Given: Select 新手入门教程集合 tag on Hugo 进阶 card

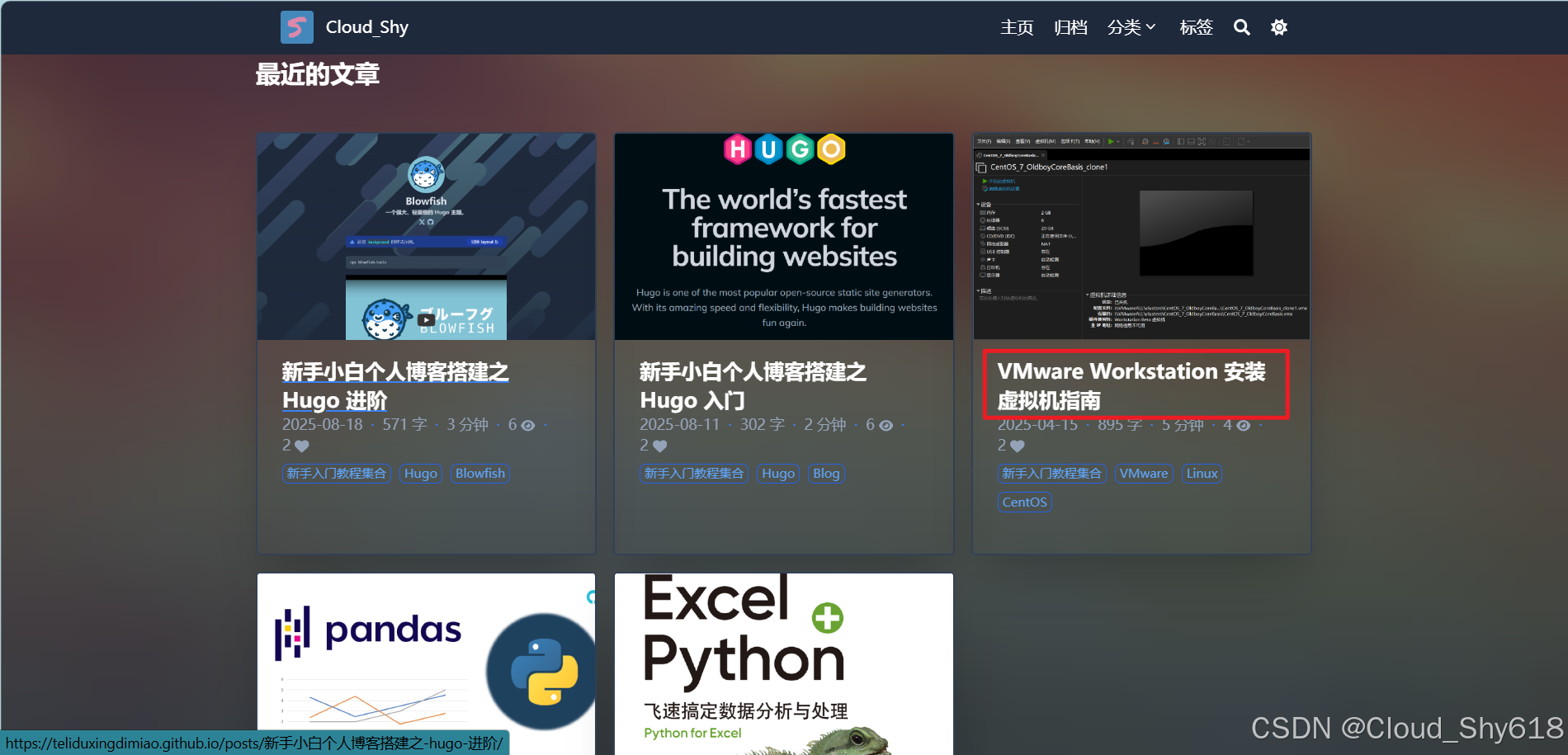Looking at the screenshot, I should [x=337, y=474].
